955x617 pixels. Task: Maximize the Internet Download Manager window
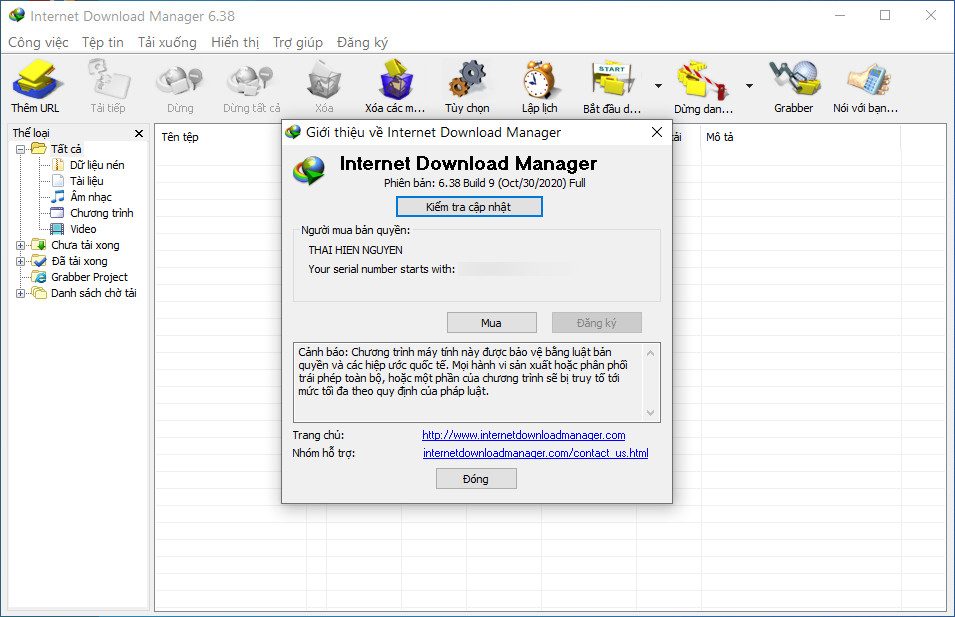[885, 15]
